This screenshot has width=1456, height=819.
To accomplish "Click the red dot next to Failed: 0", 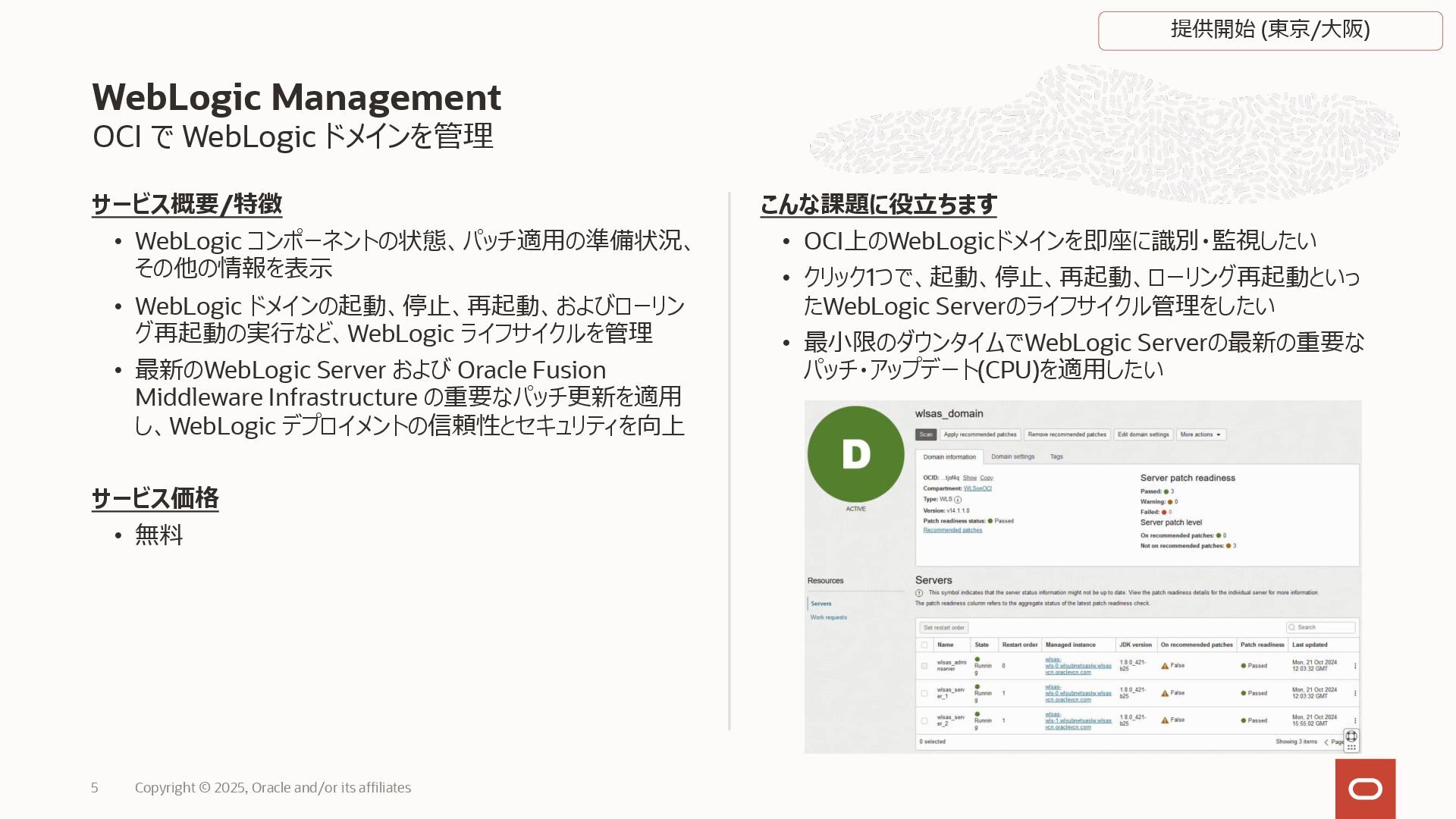I will tap(1164, 512).
